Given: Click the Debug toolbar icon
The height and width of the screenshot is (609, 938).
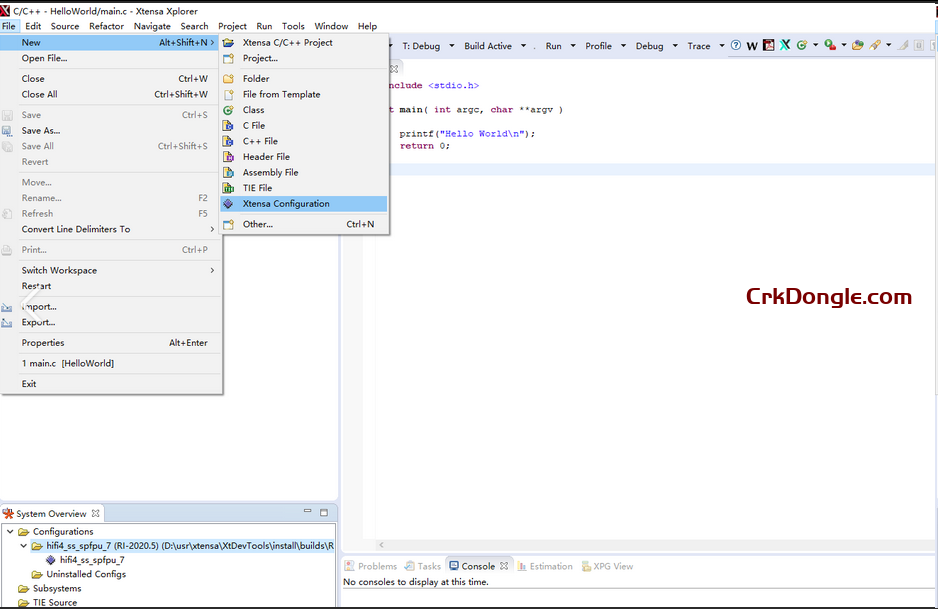Looking at the screenshot, I should pos(649,46).
